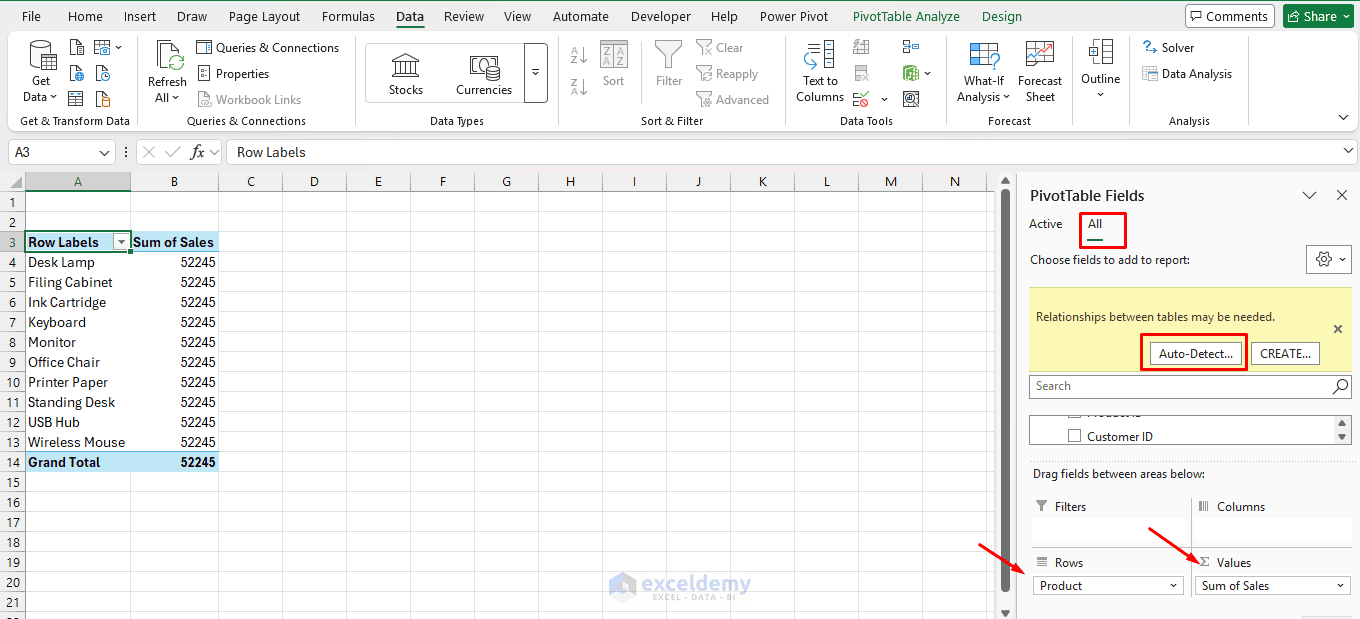Click the From Web icon
Viewport: 1360px width, 619px height.
coord(77,73)
